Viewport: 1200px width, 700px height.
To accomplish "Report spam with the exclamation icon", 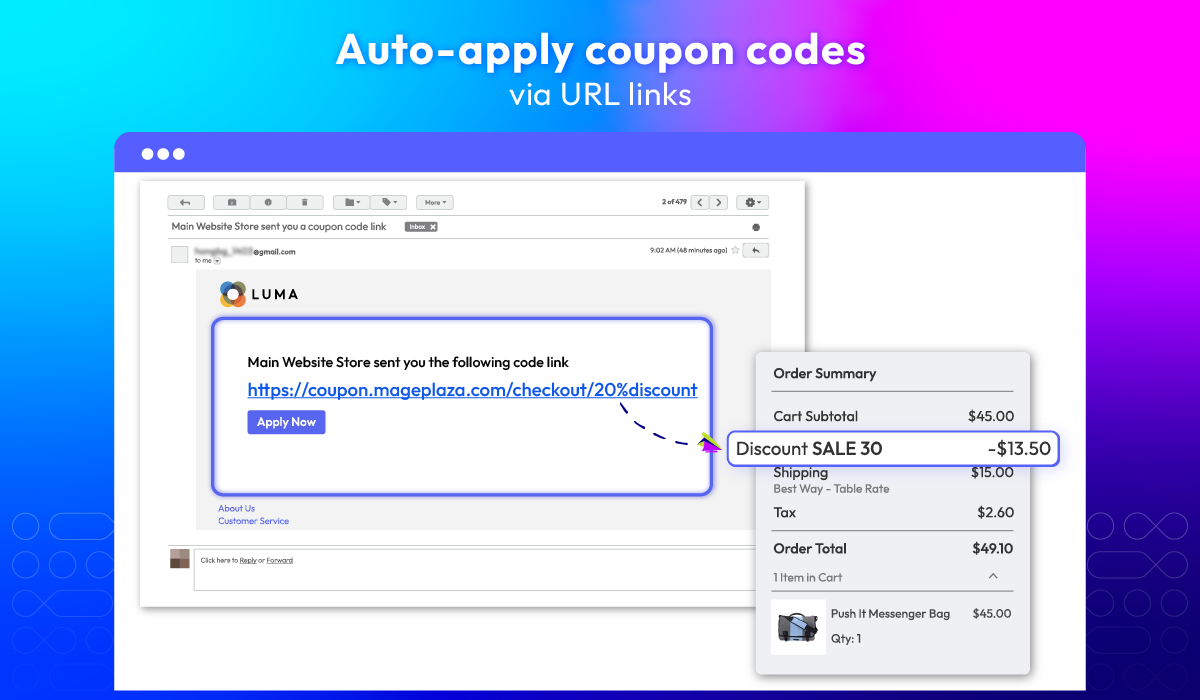I will pyautogui.click(x=268, y=202).
